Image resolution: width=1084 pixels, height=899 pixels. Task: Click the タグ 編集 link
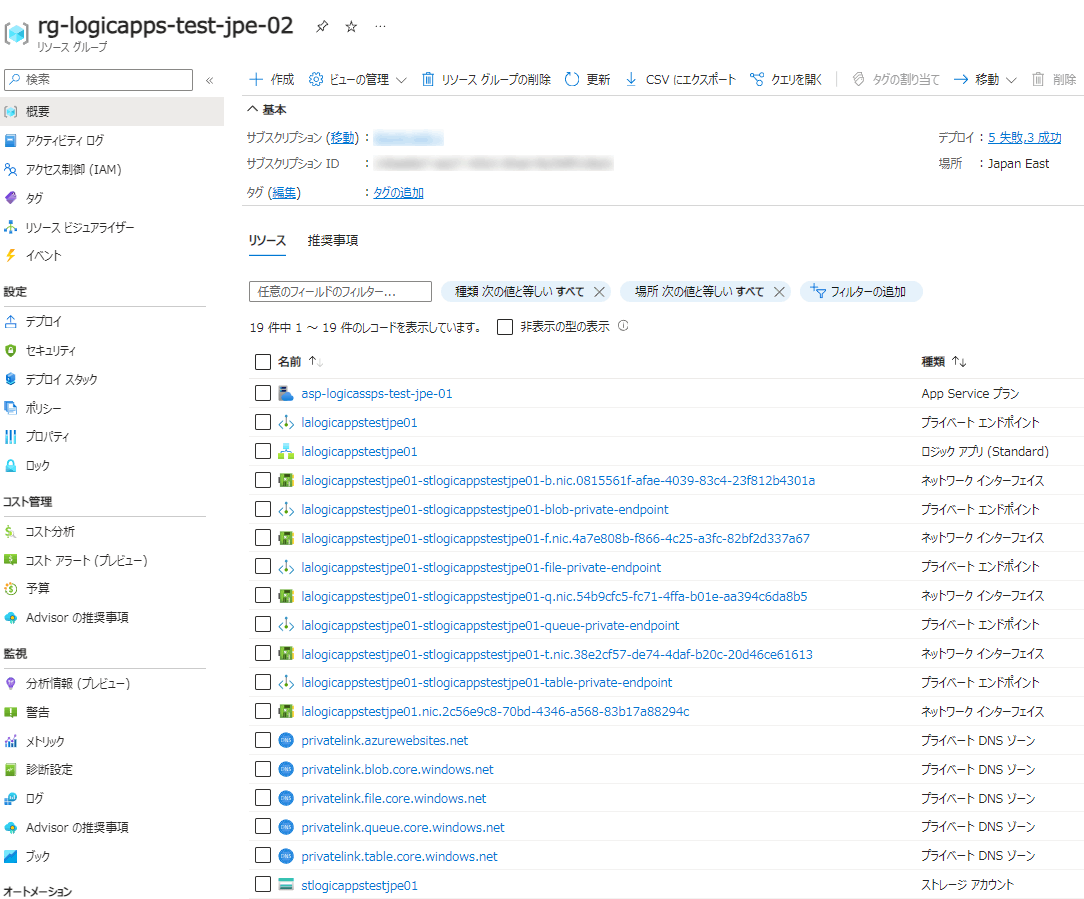(x=284, y=192)
